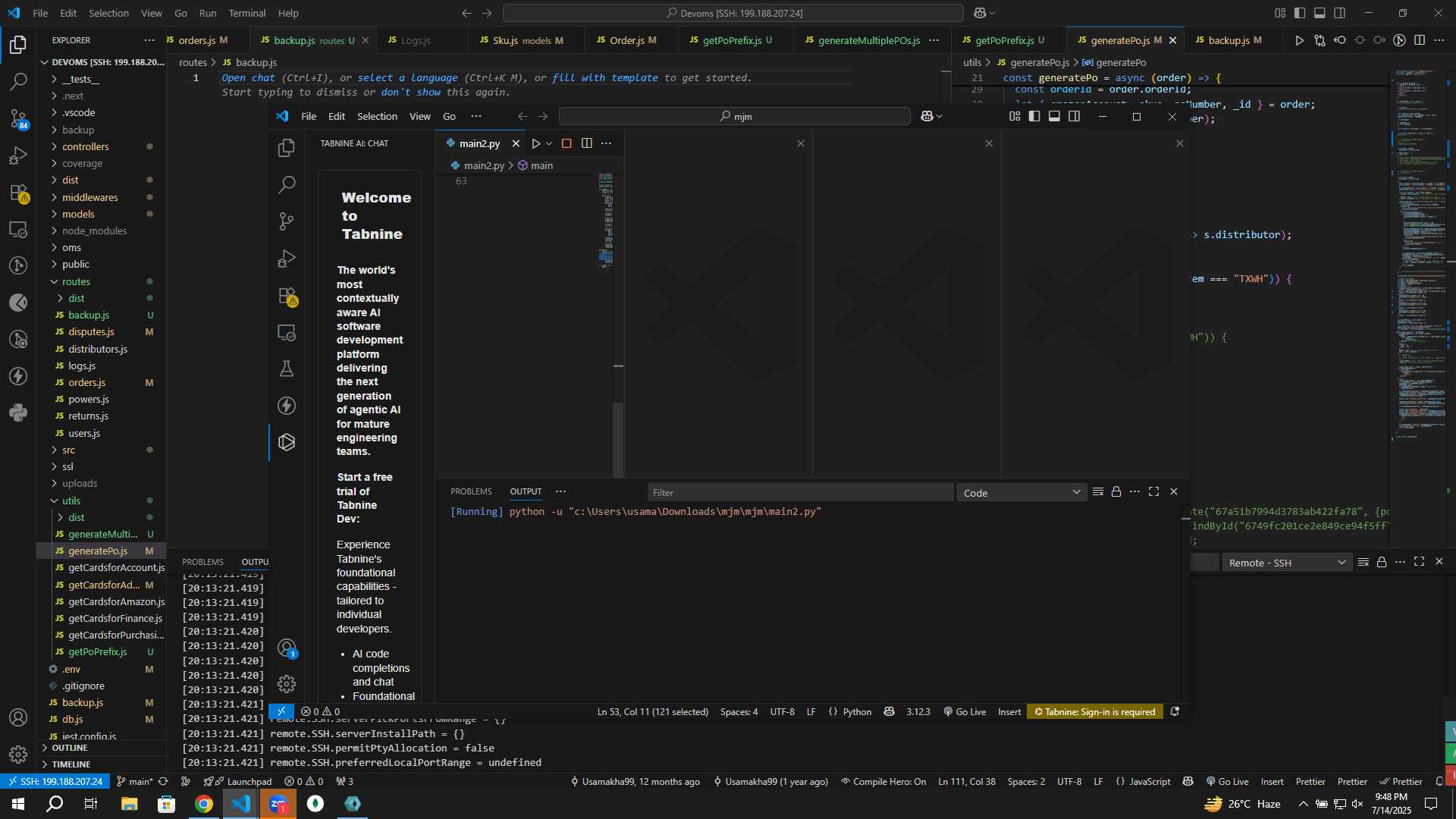
Task: Open Run and Debug in Devoms window
Action: click(18, 155)
